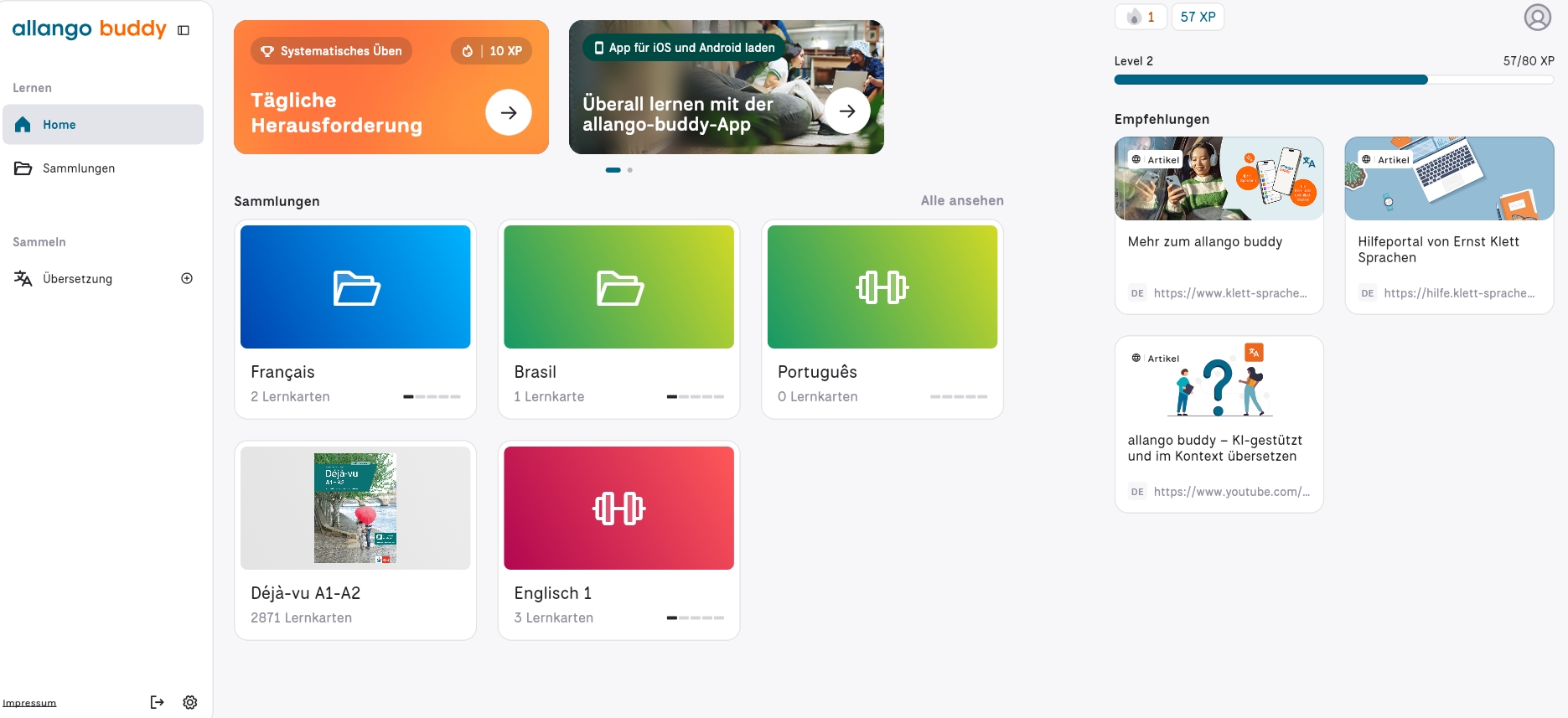Click the Brasil progress indicator

696,396
